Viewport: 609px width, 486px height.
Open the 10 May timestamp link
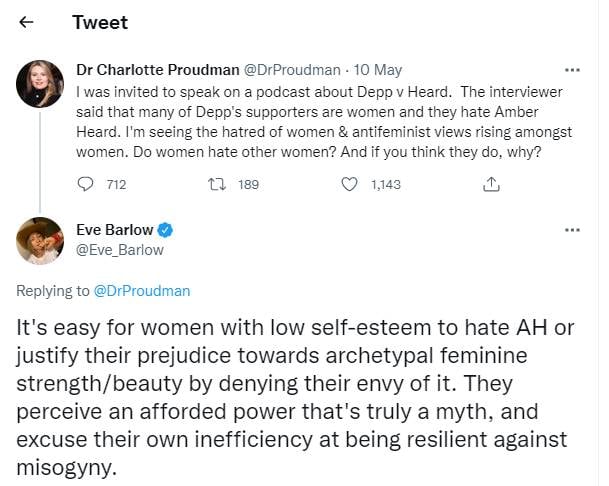tap(379, 70)
